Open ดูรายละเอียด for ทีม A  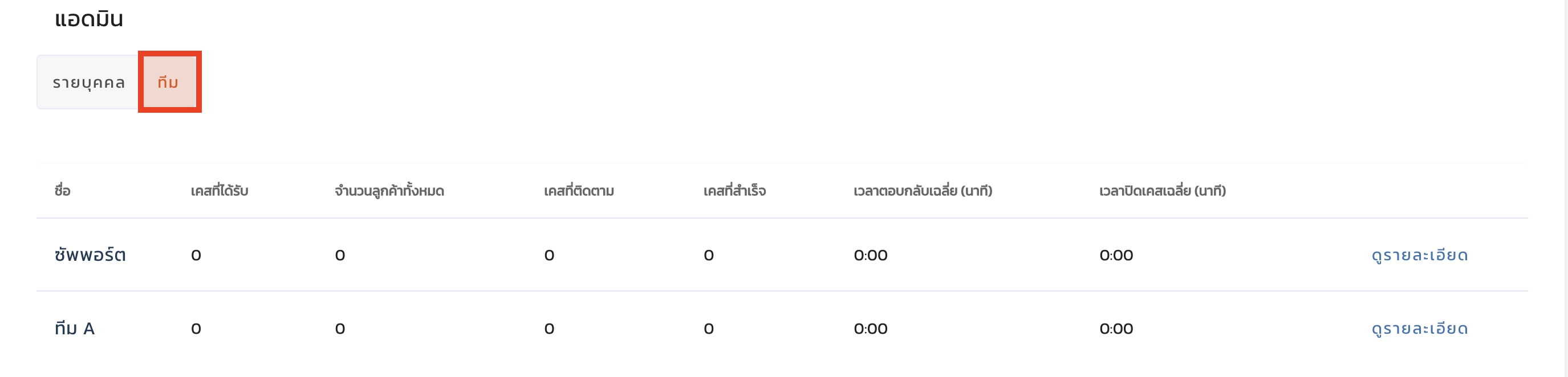[x=1419, y=329]
